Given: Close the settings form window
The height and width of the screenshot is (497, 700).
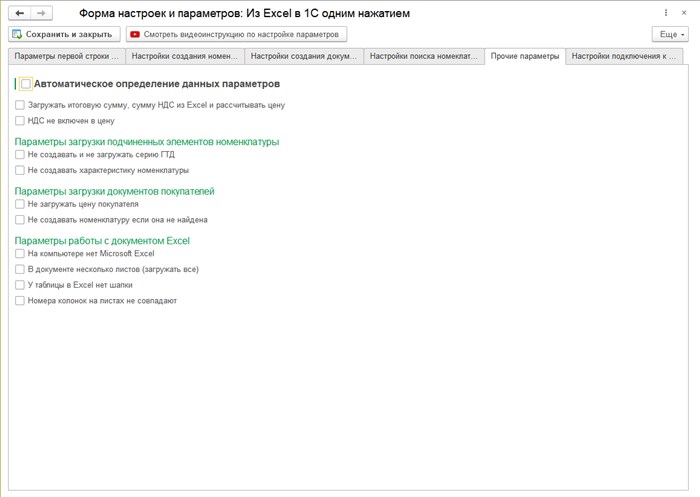Looking at the screenshot, I should click(684, 13).
